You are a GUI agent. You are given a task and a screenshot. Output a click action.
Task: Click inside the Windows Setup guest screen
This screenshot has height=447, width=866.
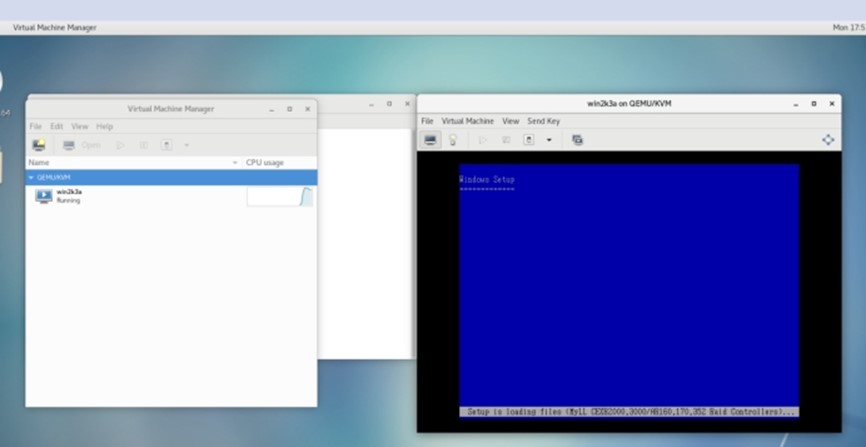[629, 291]
